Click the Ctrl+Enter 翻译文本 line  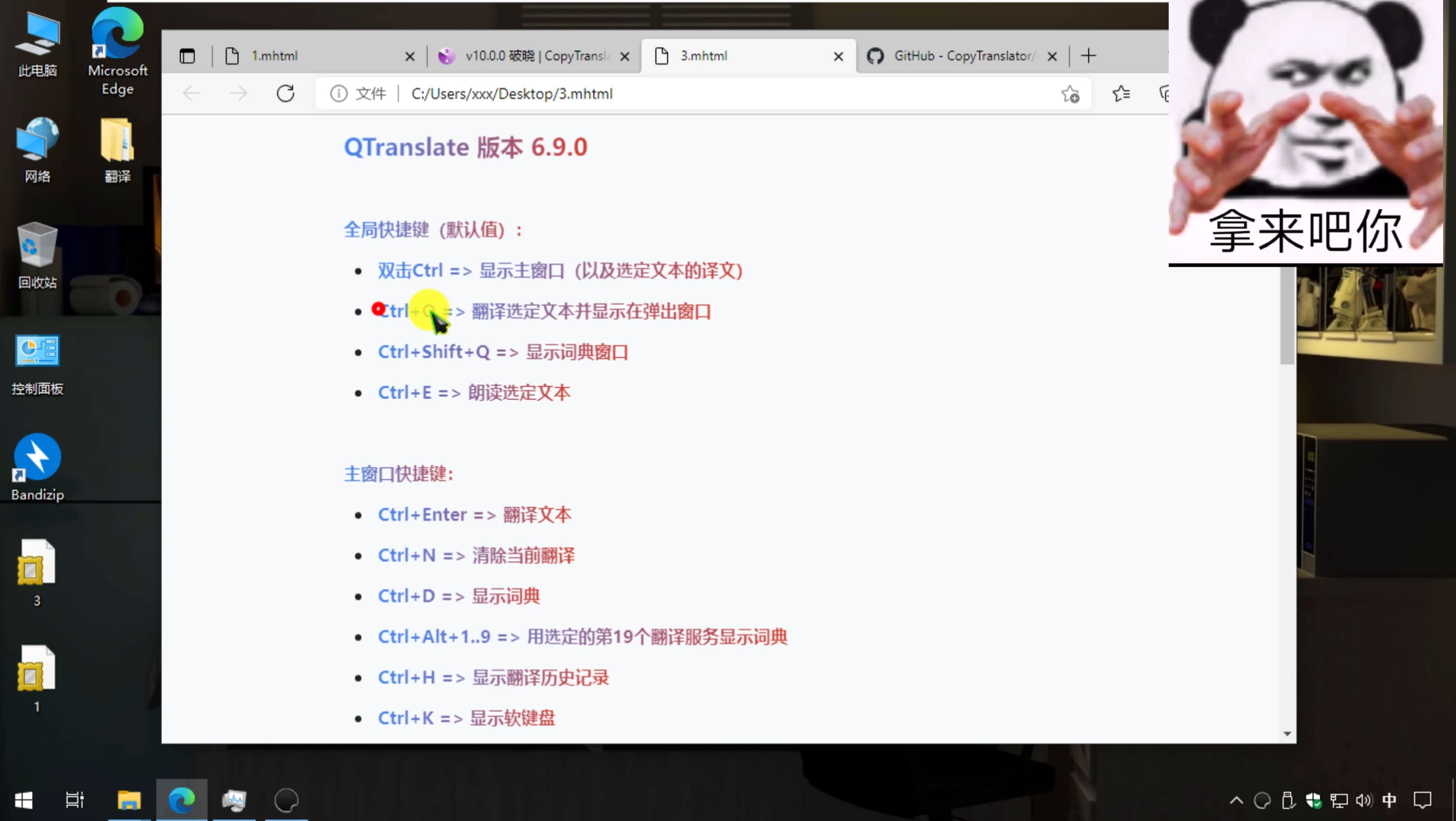coord(475,515)
